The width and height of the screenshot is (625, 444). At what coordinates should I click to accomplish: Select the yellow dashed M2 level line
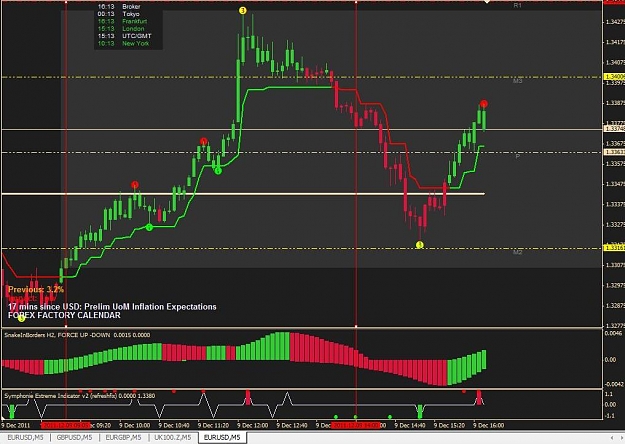(301, 248)
